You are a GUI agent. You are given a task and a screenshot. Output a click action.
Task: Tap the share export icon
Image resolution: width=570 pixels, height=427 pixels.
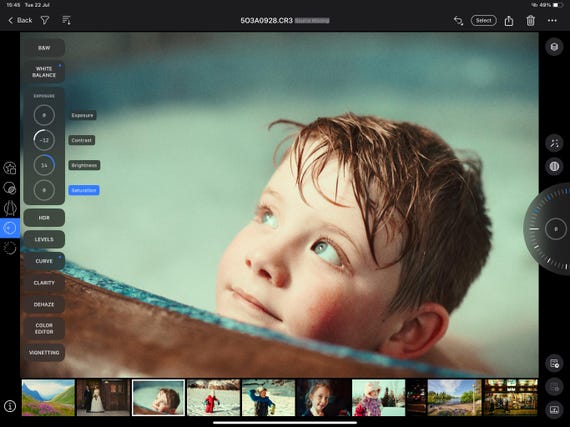(509, 21)
